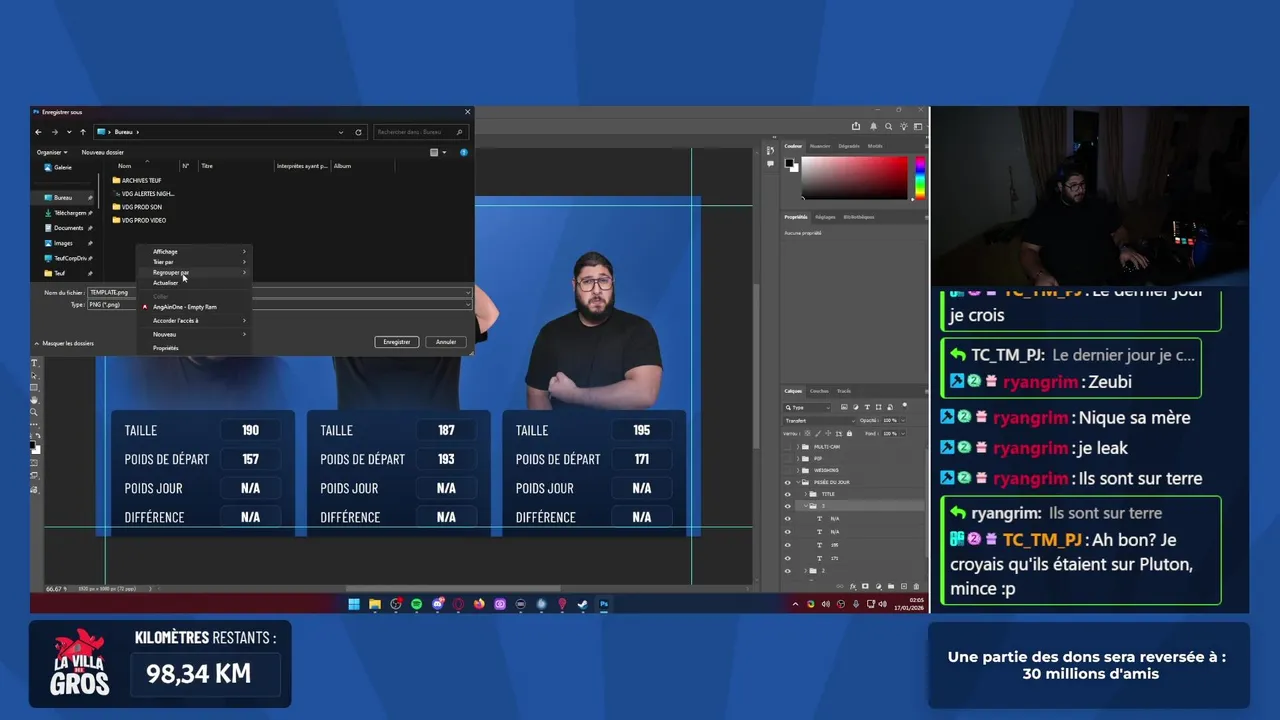
Task: Open the blend mode Transfert dropdown
Action: [x=819, y=420]
